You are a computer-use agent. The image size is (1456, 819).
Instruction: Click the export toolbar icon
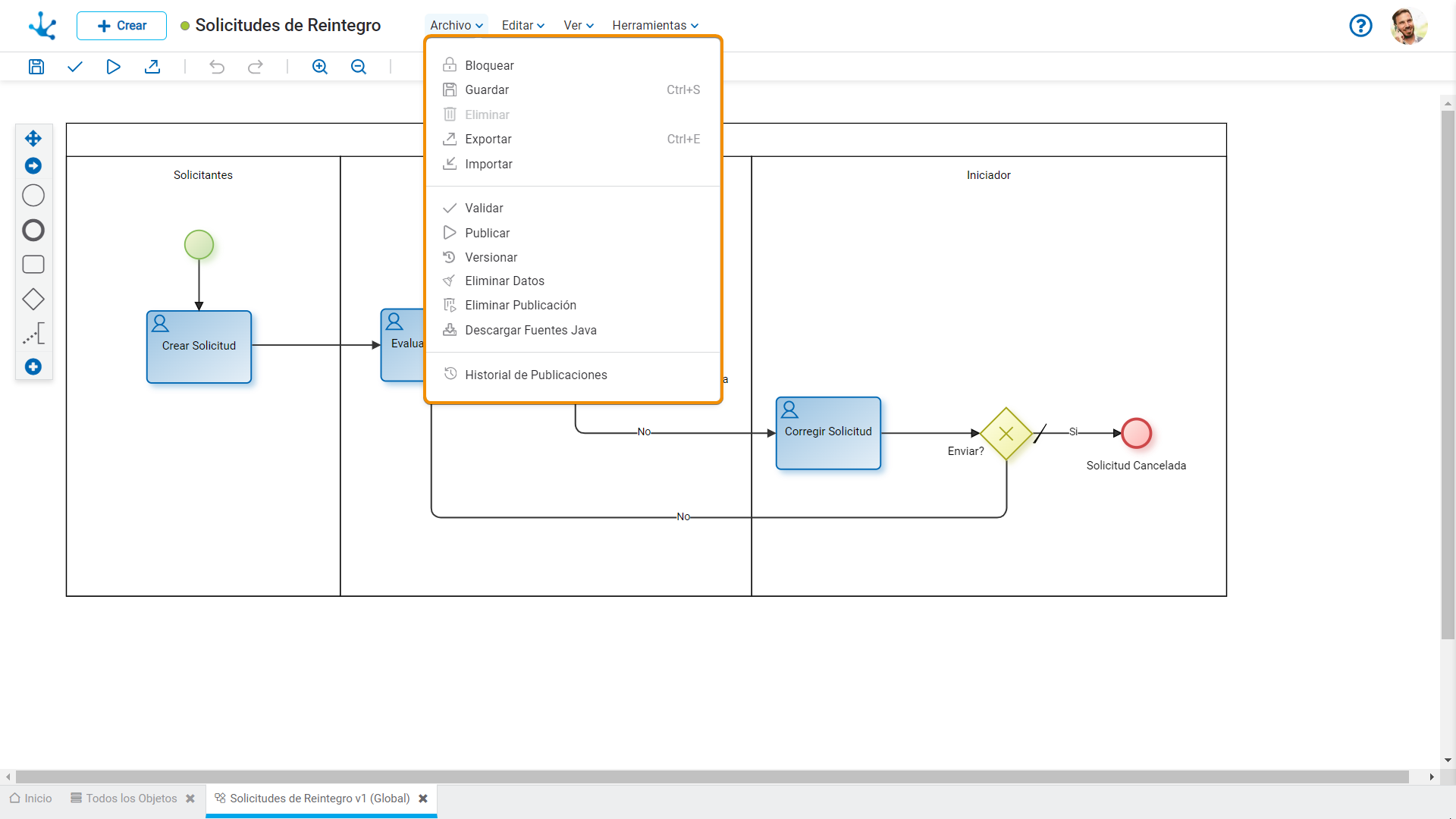tap(152, 67)
